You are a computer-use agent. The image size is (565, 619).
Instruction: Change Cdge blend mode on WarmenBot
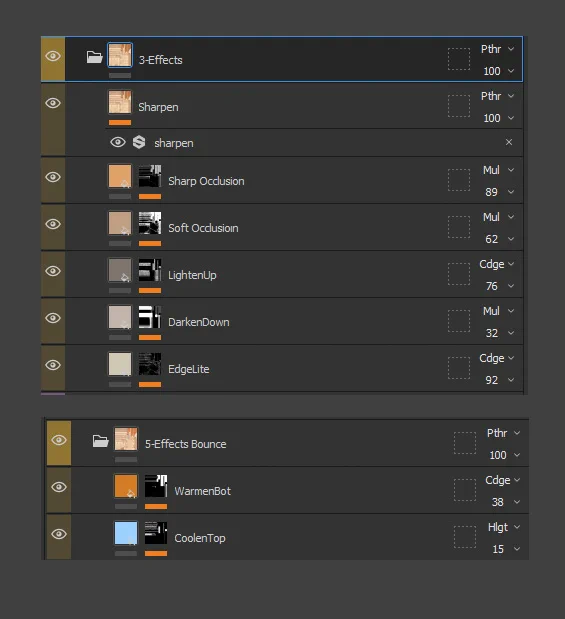pos(503,480)
